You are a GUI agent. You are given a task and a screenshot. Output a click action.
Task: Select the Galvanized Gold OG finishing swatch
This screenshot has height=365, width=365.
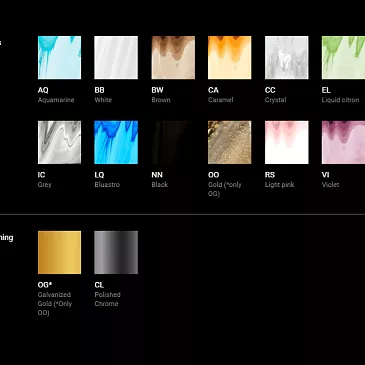(59, 252)
